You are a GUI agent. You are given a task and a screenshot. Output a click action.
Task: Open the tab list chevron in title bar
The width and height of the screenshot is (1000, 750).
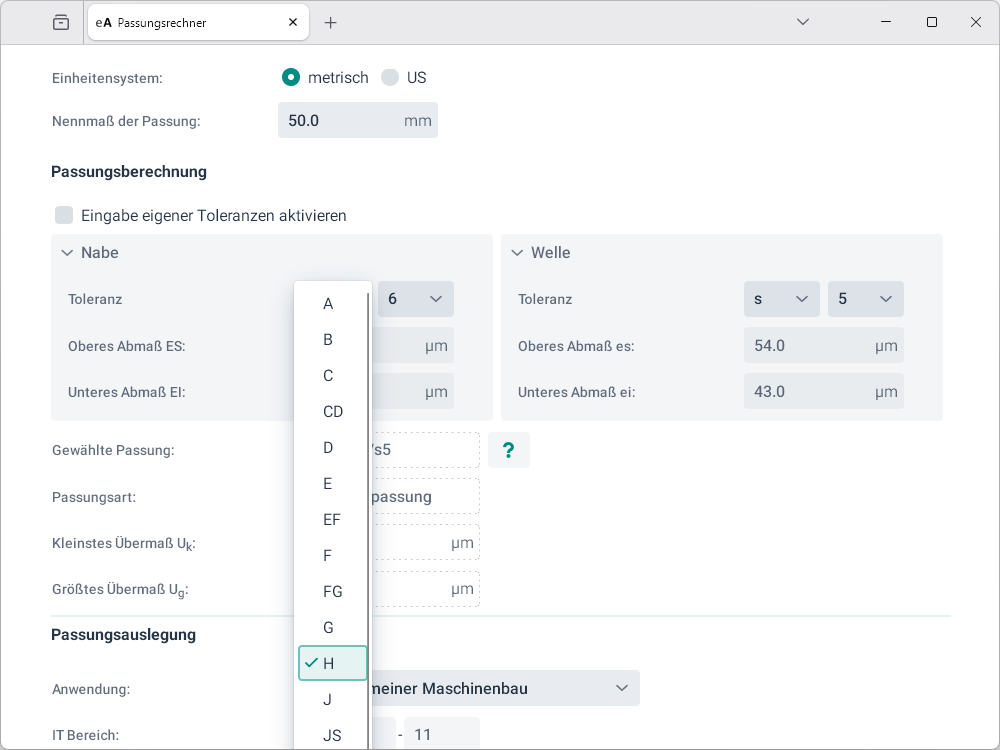click(x=803, y=22)
